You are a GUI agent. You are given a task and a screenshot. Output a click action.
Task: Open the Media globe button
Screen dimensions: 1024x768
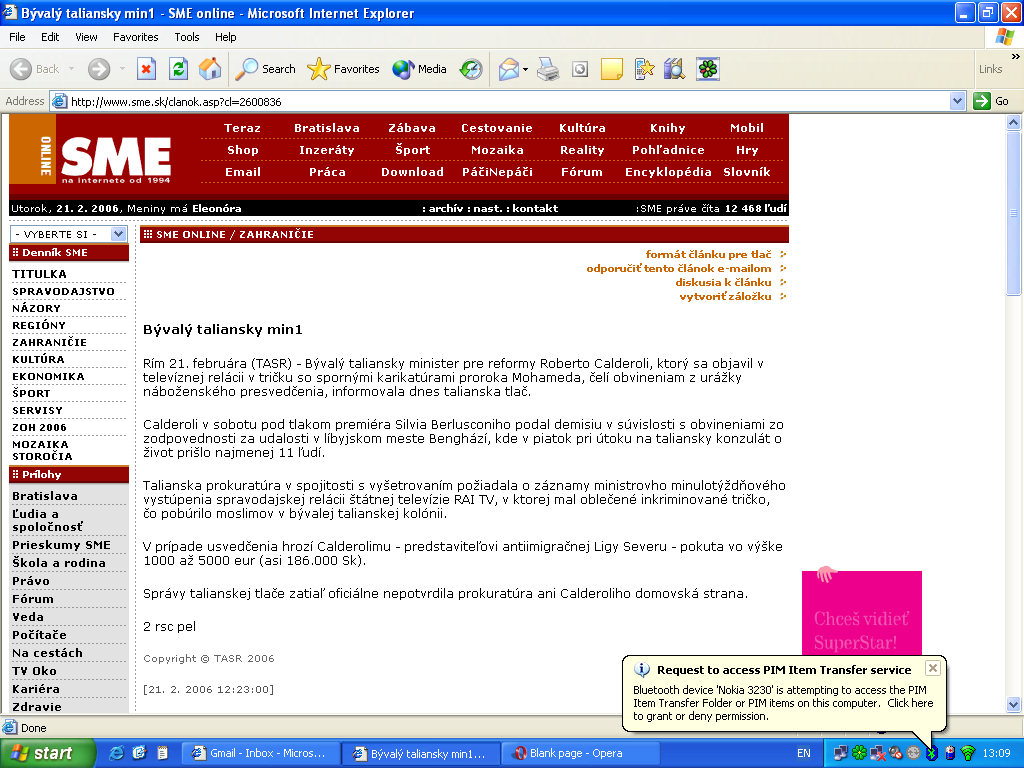pos(419,69)
